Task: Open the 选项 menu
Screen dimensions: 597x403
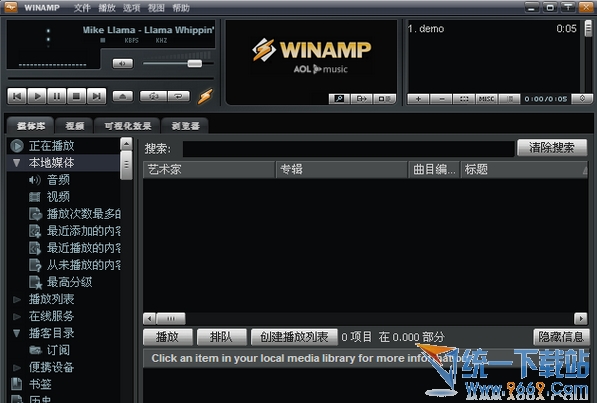Action: pyautogui.click(x=132, y=8)
